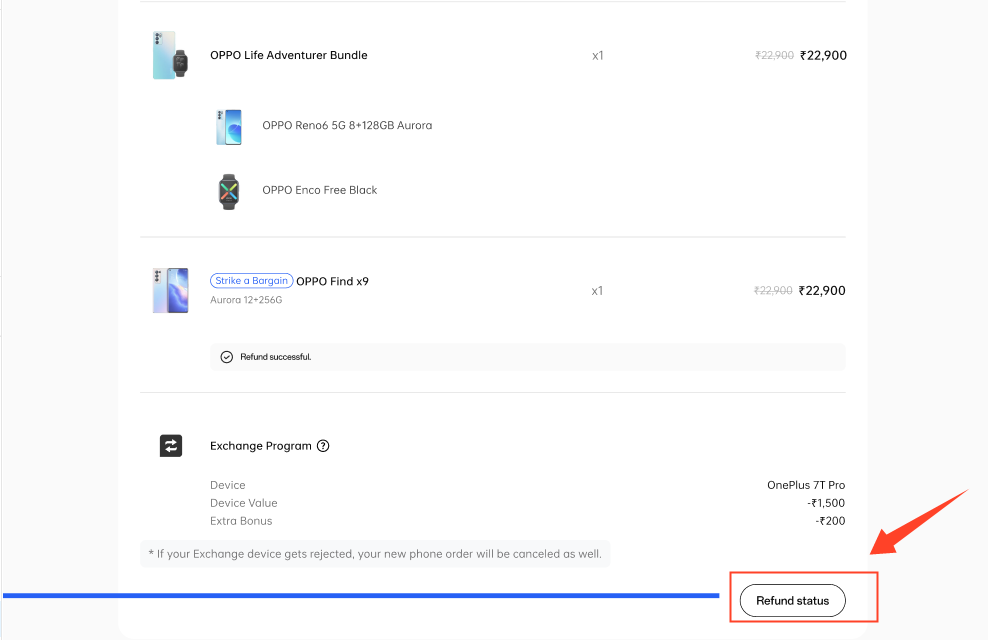Image resolution: width=988 pixels, height=640 pixels.
Task: Open the OPPO Enco Free Black thumbnail
Action: tap(229, 191)
